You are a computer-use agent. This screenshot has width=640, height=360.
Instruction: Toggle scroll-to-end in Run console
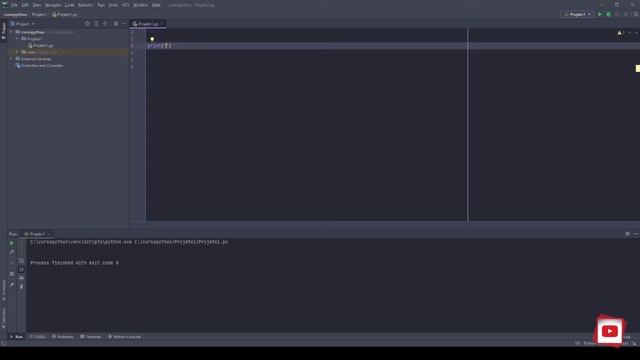22,269
